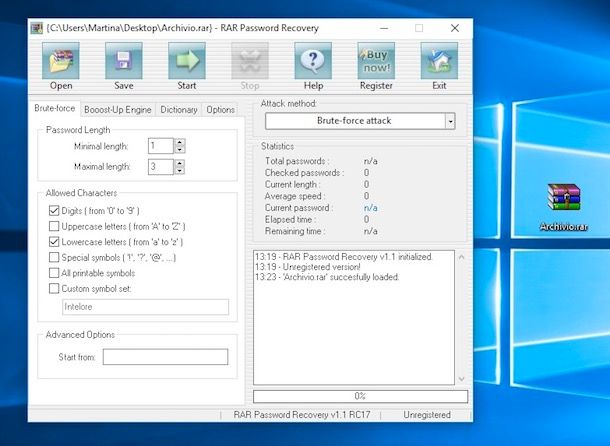Viewport: 610px width, 446px height.
Task: Disable Lowercase letters checkbox
Action: pyautogui.click(x=54, y=242)
